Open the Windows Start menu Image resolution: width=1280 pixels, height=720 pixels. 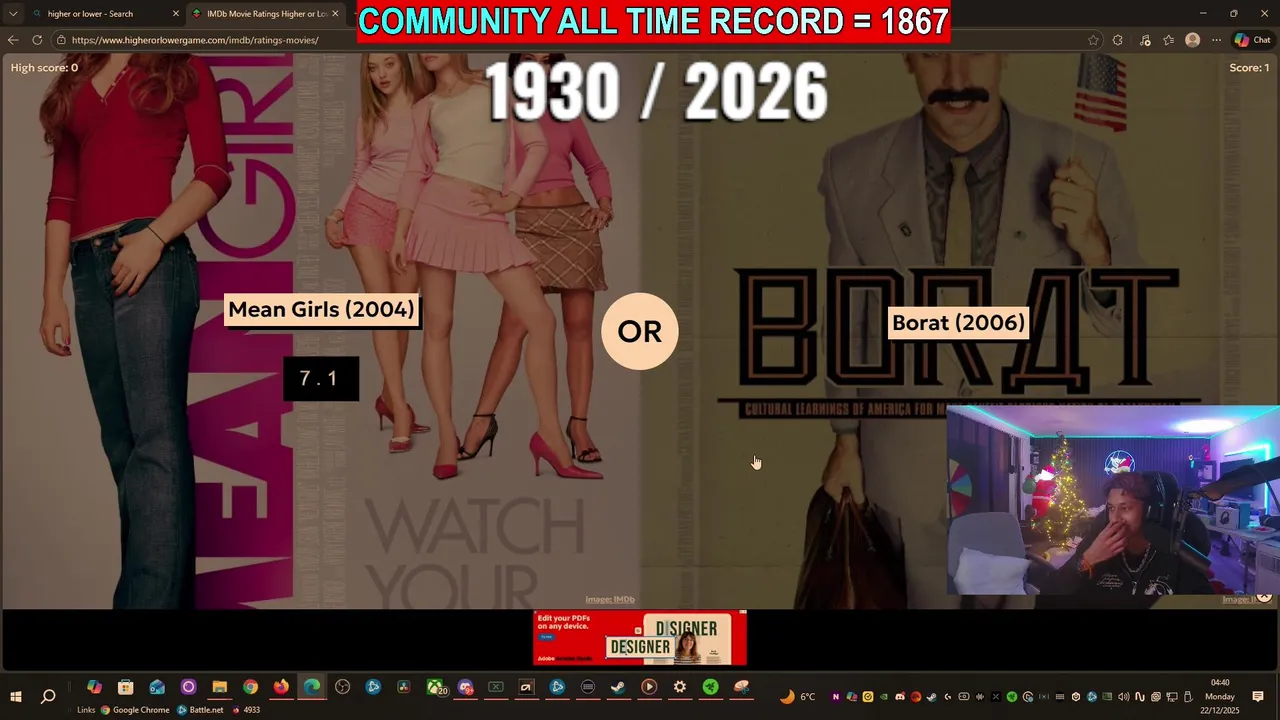click(x=16, y=696)
